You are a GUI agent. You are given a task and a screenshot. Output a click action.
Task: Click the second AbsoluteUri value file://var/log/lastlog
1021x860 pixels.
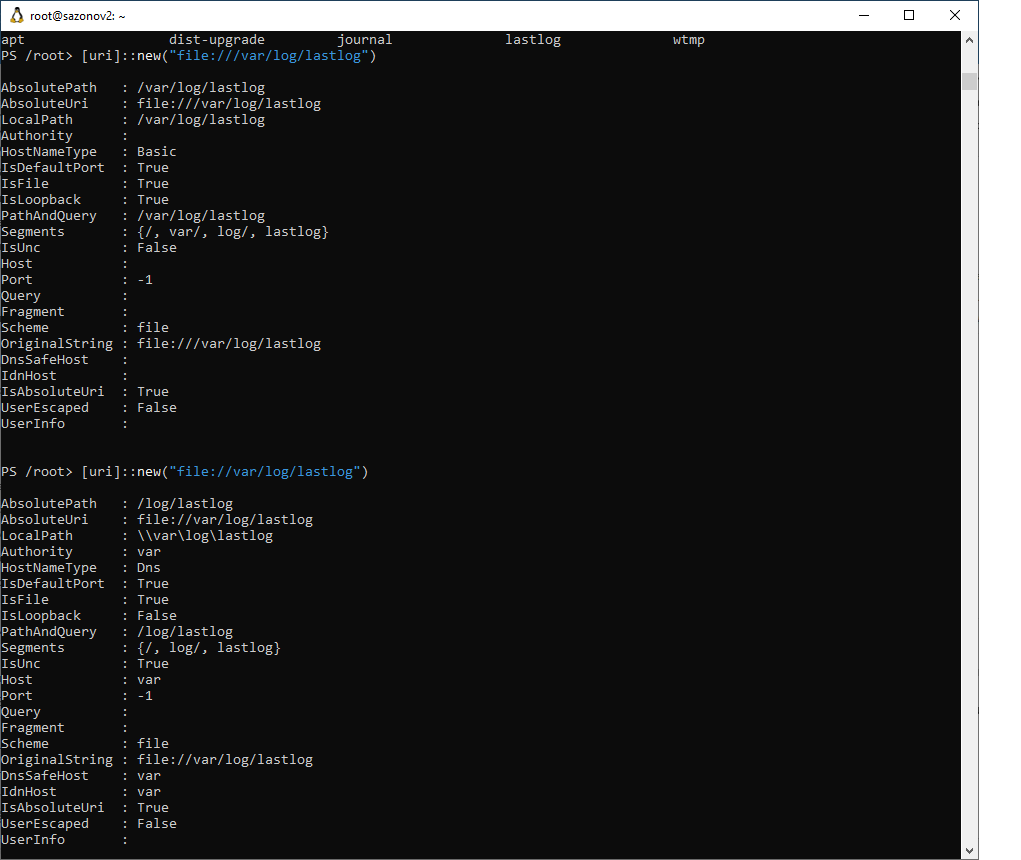pos(225,520)
